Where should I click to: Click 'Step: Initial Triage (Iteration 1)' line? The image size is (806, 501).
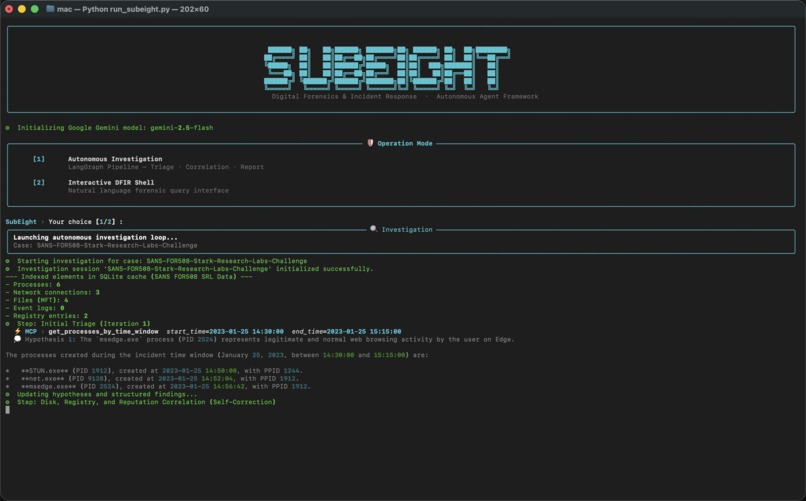coord(84,324)
